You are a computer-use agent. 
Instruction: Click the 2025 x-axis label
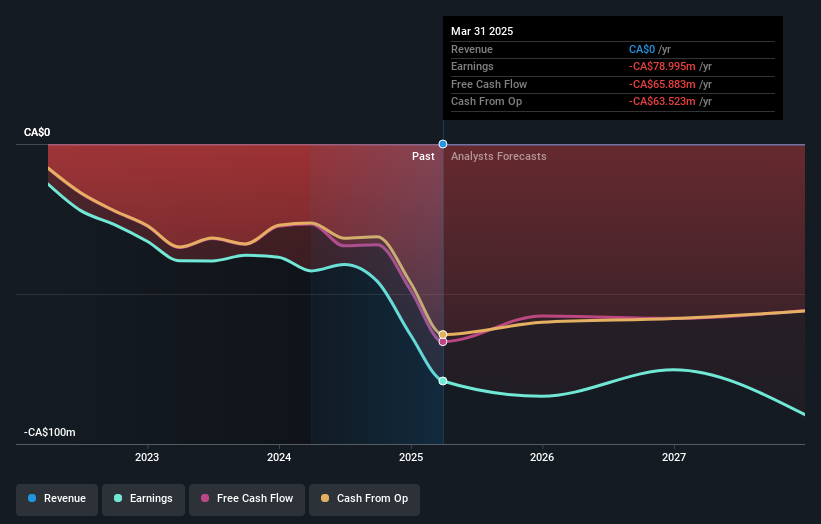pos(411,458)
